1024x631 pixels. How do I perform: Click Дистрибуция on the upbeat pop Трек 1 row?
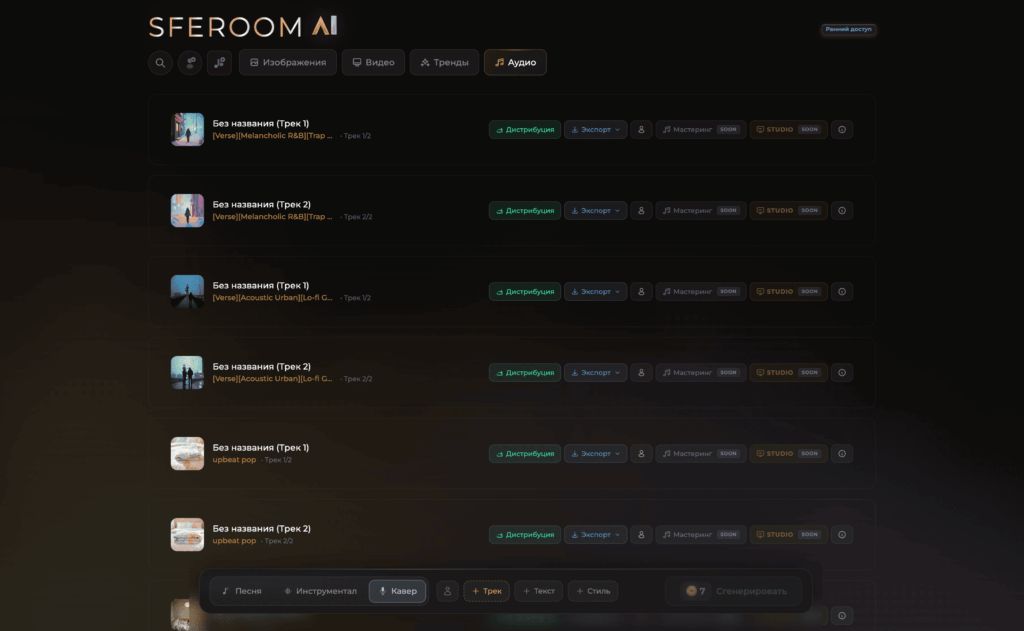pos(524,453)
